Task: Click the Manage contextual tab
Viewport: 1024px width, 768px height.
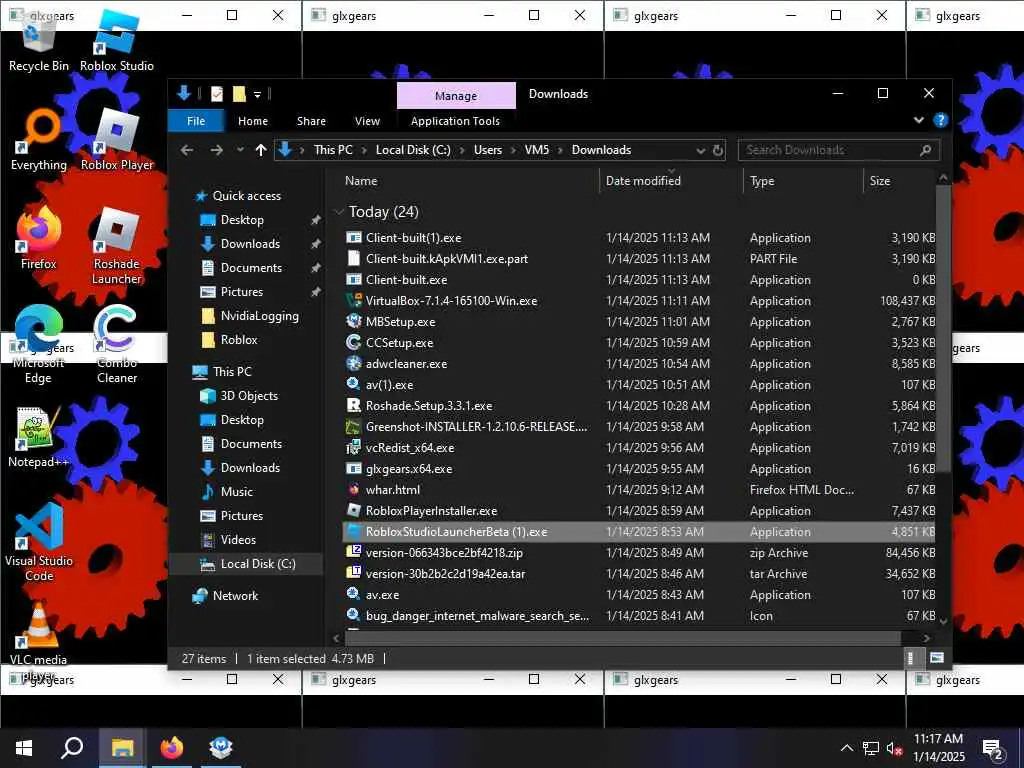Action: [456, 96]
